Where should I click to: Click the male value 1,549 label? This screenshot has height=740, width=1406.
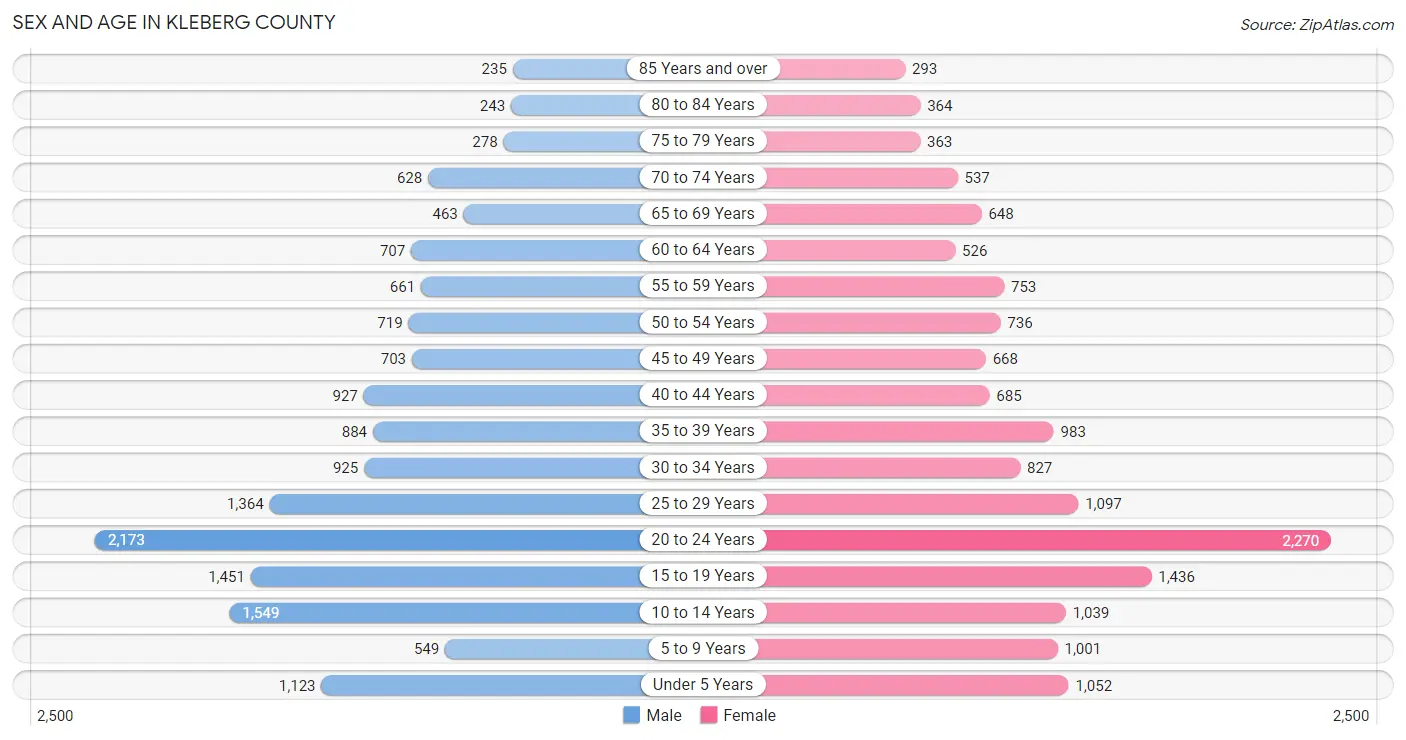tap(260, 612)
